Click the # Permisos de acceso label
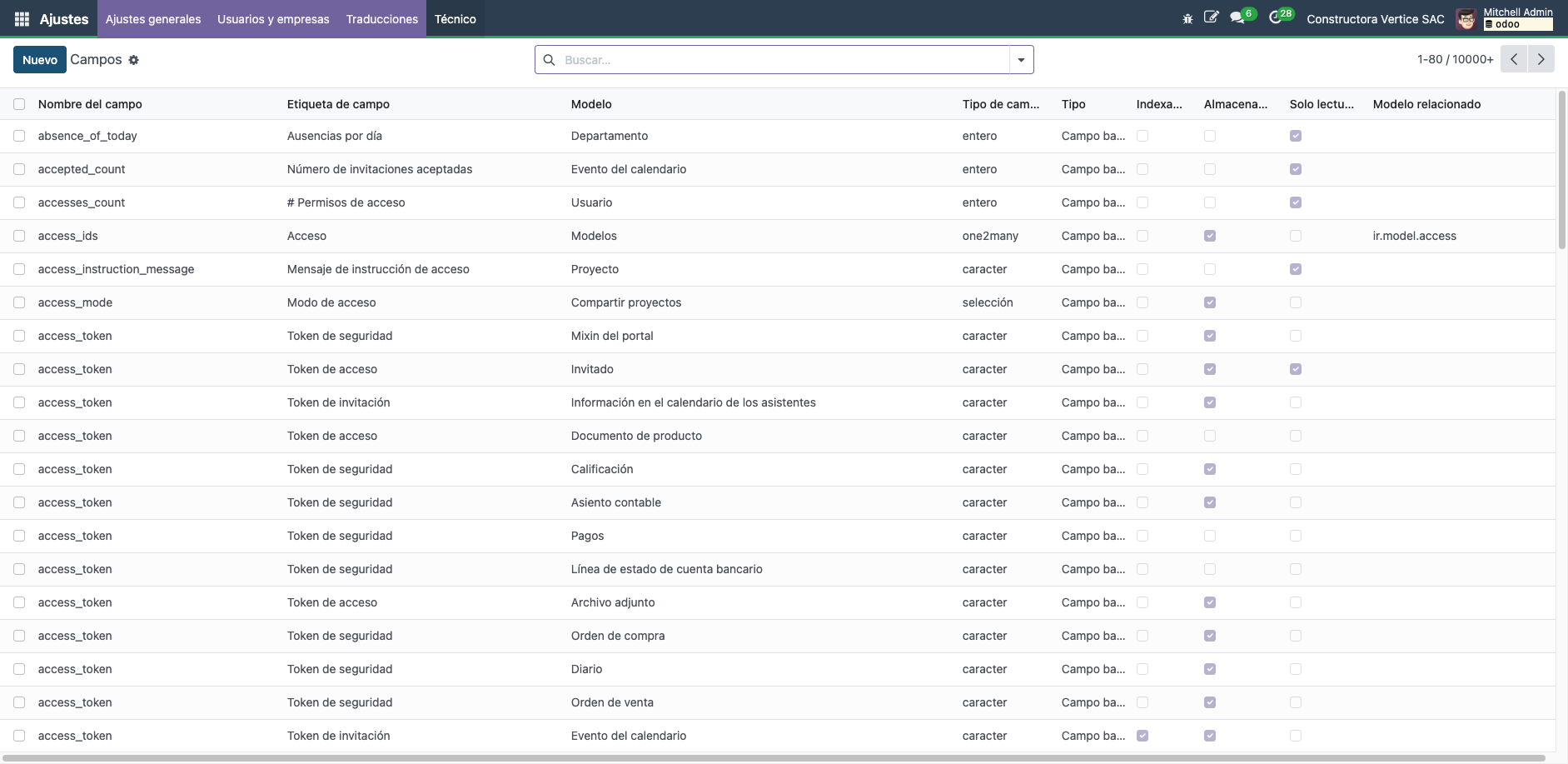Viewport: 1568px width, 764px height. point(346,202)
